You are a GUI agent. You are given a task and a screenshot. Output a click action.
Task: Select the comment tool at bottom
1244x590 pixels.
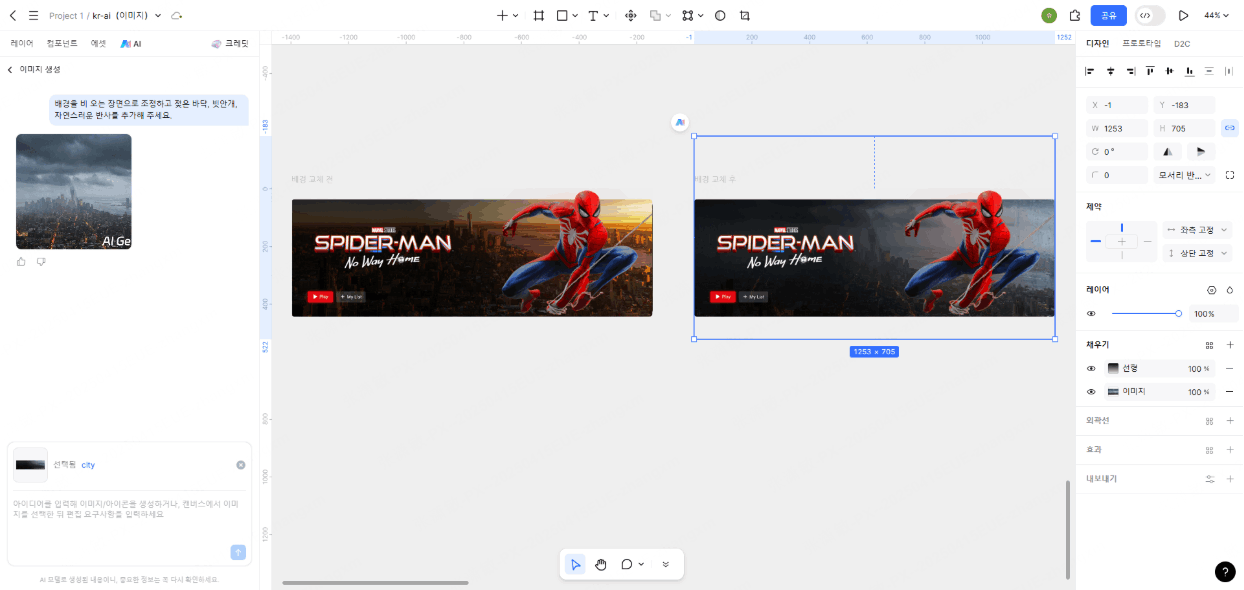627,564
